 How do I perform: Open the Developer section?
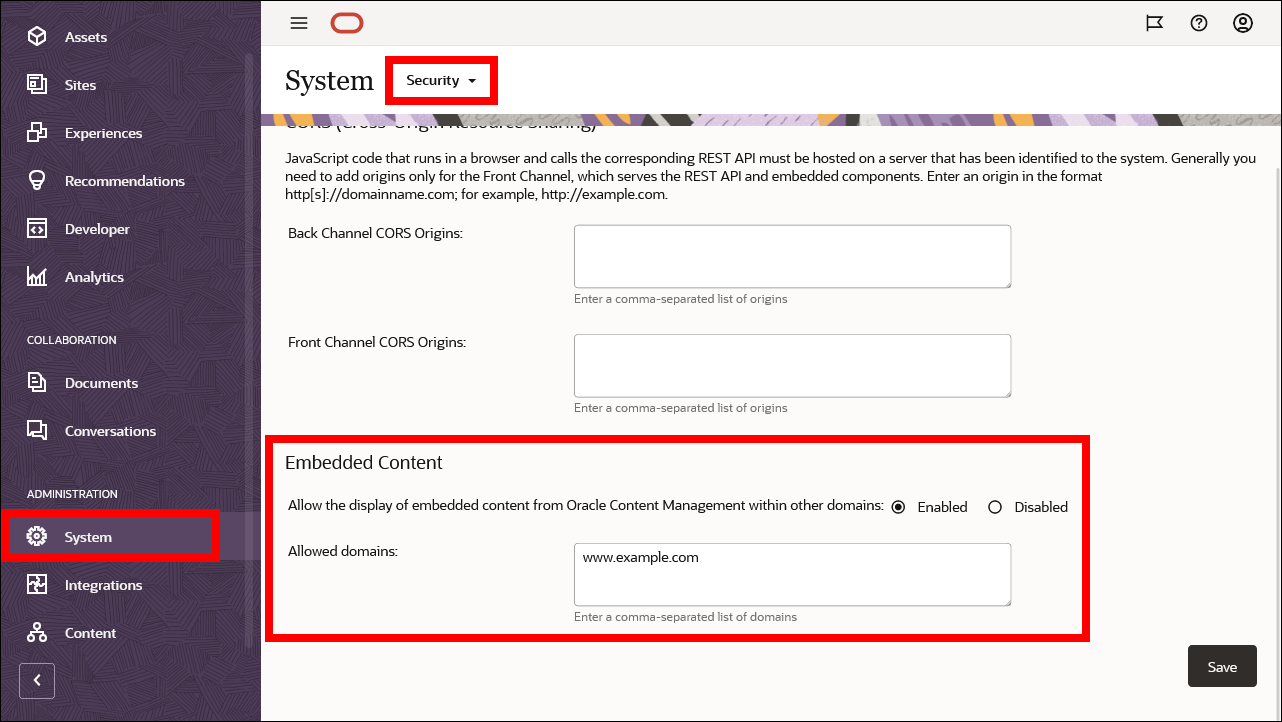pos(96,228)
